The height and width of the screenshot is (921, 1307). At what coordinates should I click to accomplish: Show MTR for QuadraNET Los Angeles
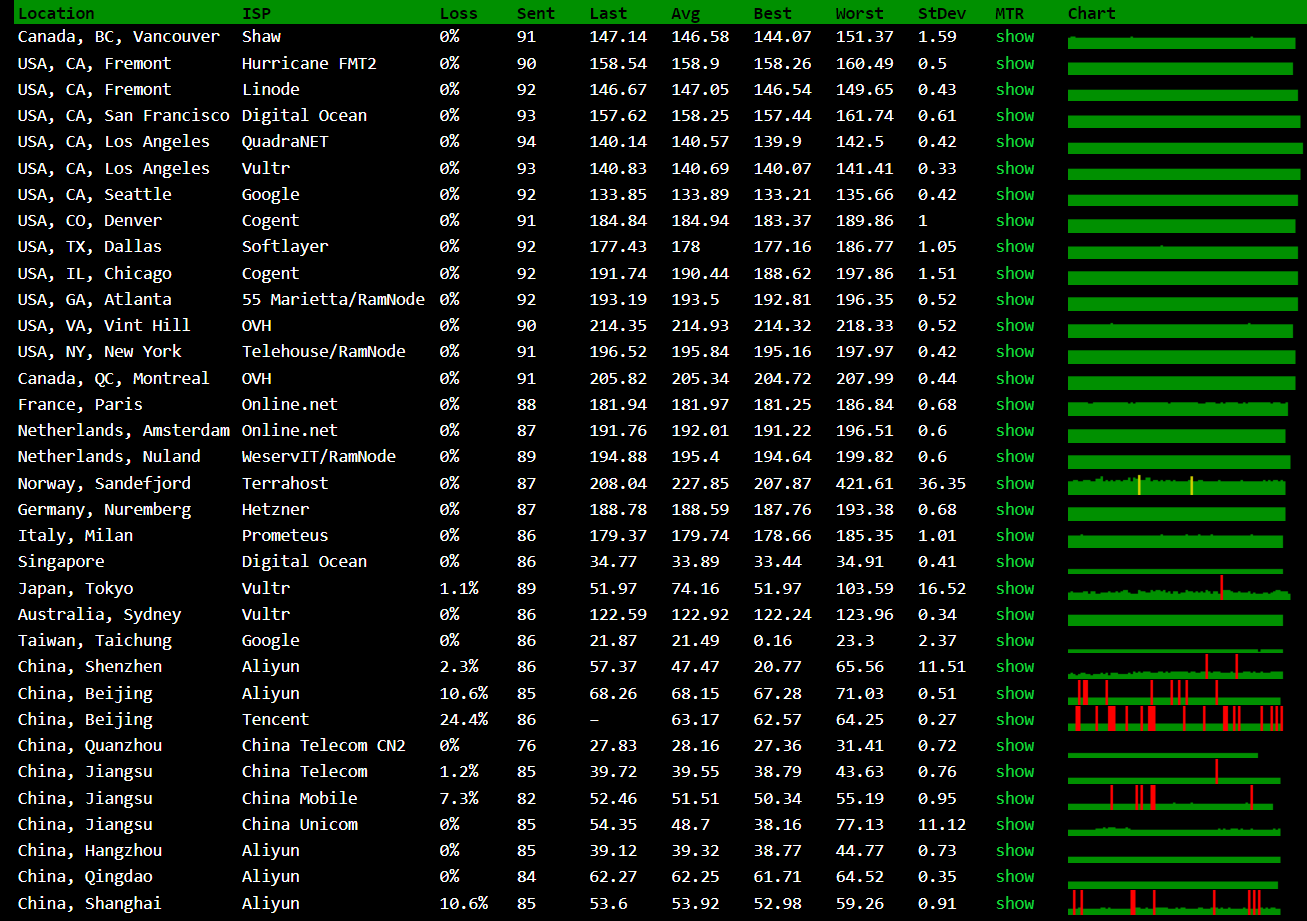1015,141
